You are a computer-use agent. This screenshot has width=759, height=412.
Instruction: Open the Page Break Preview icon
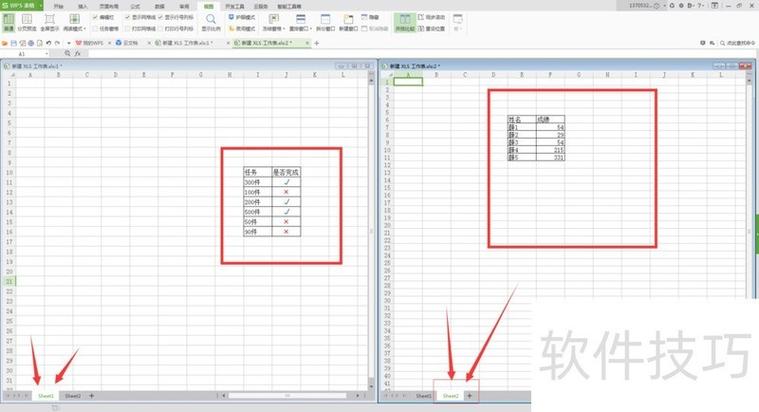click(27, 22)
